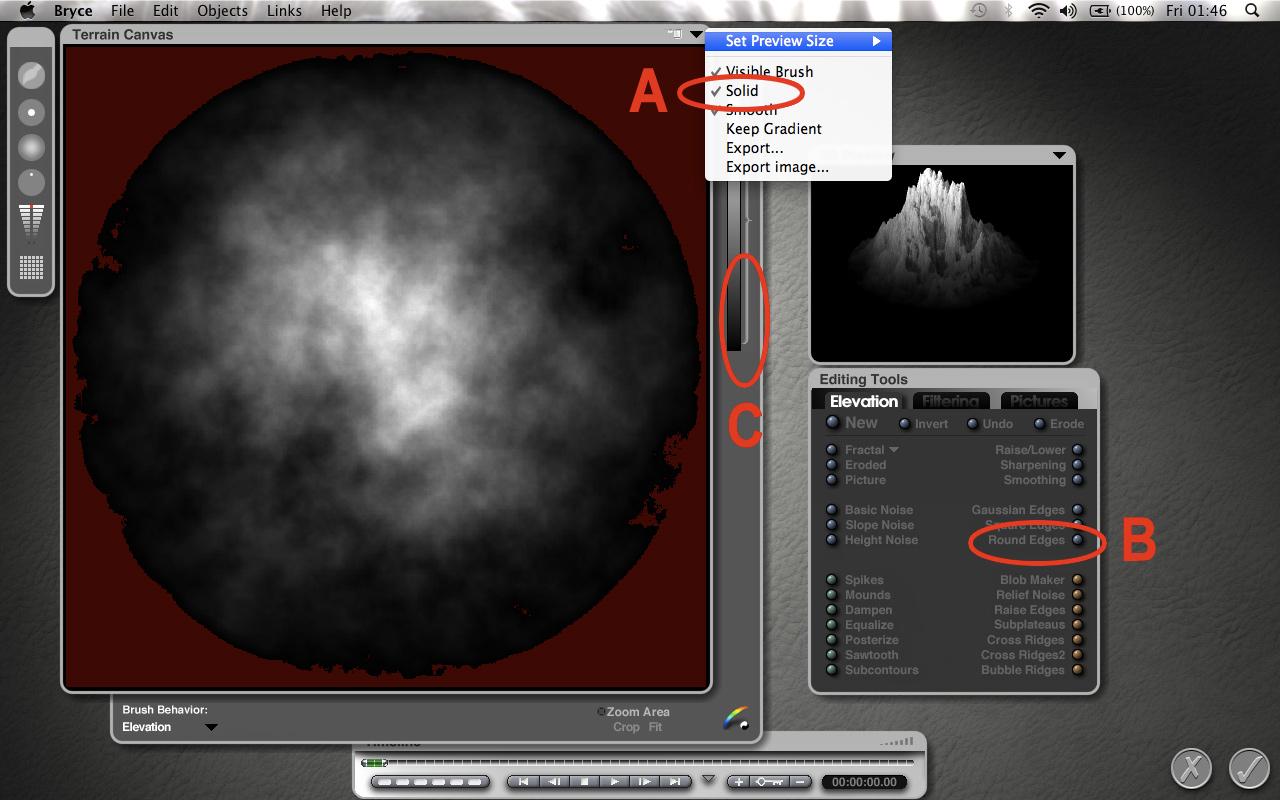This screenshot has height=800, width=1280.
Task: Apply Raise/Lower to the terrain
Action: click(x=1078, y=450)
